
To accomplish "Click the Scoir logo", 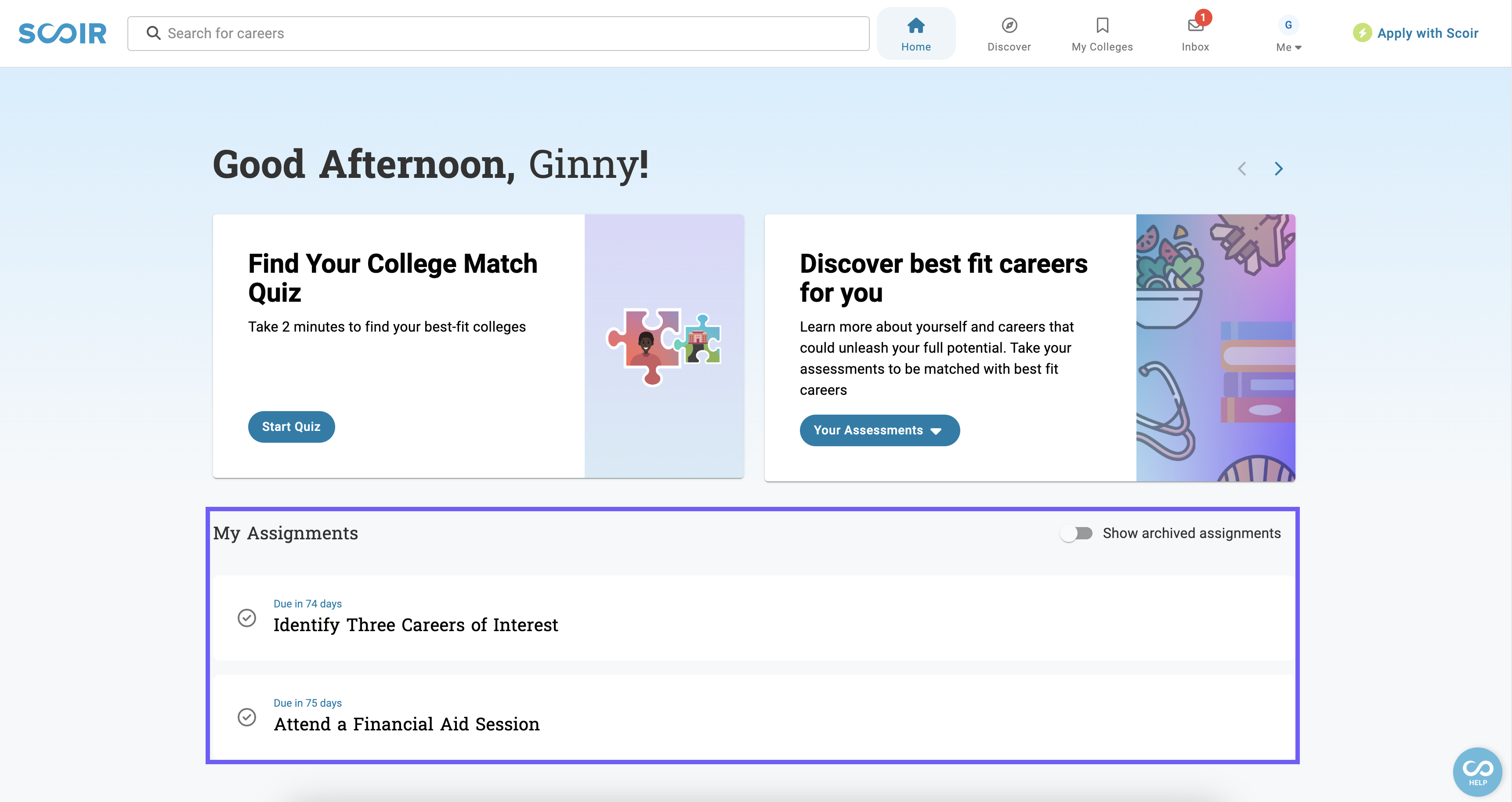I will click(x=62, y=33).
